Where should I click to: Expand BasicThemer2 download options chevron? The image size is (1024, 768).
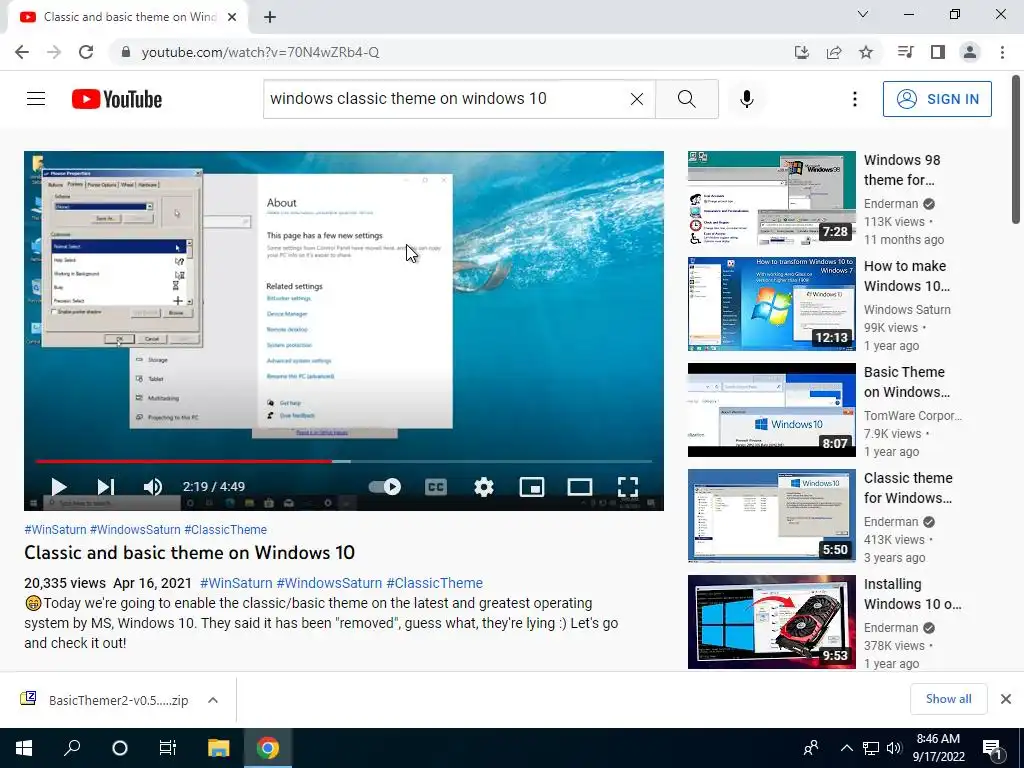(x=213, y=700)
